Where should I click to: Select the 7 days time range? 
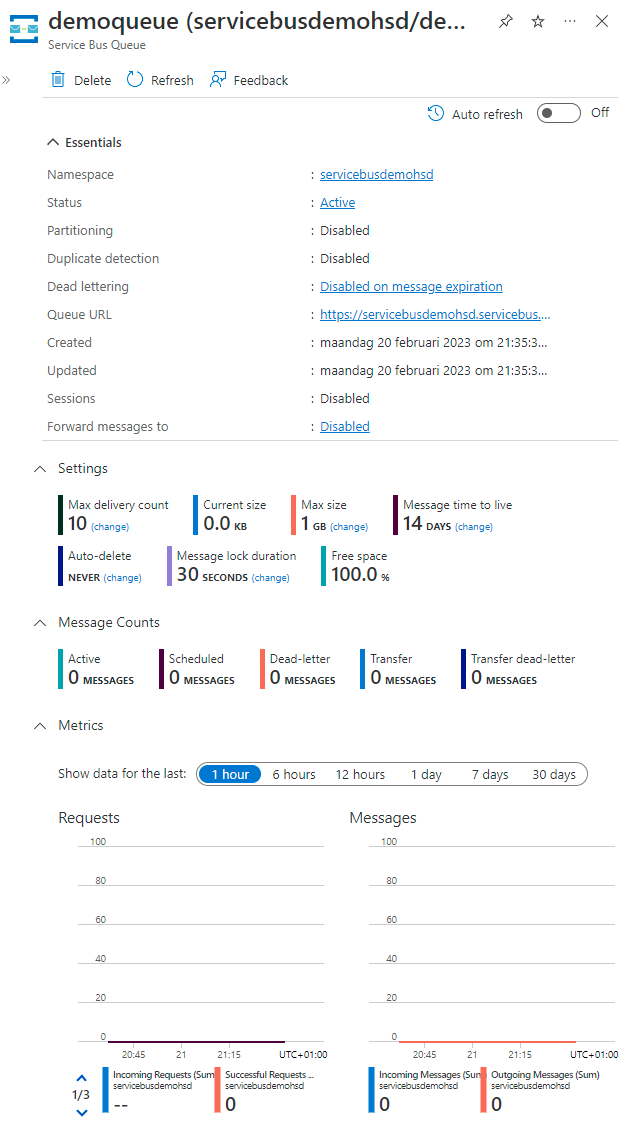(490, 774)
